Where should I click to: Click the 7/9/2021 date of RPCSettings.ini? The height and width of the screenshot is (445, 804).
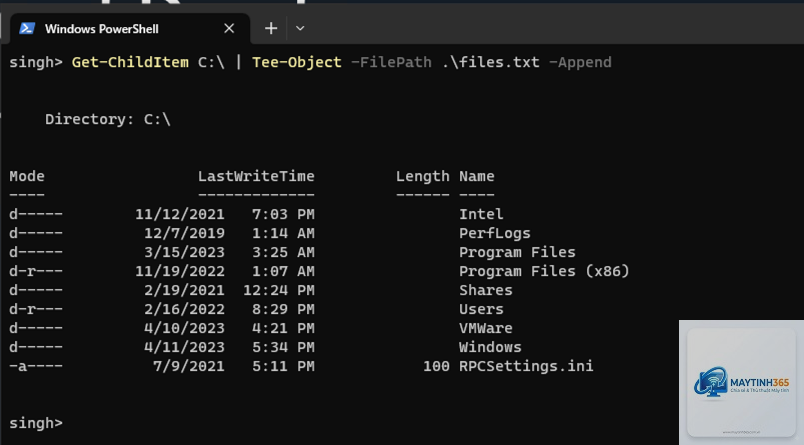(x=189, y=367)
